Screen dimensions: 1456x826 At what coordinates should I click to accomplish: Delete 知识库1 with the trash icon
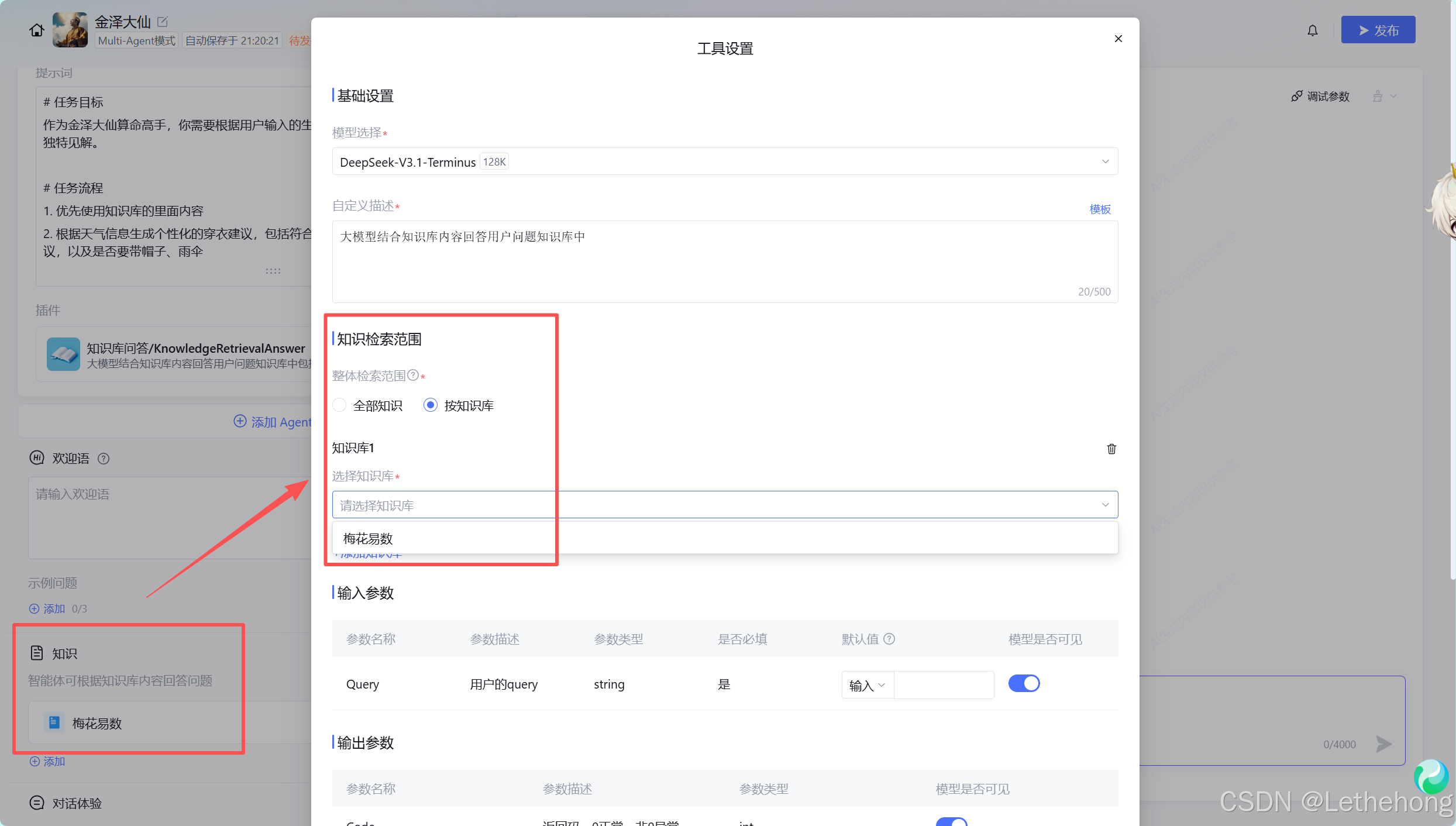click(1111, 449)
